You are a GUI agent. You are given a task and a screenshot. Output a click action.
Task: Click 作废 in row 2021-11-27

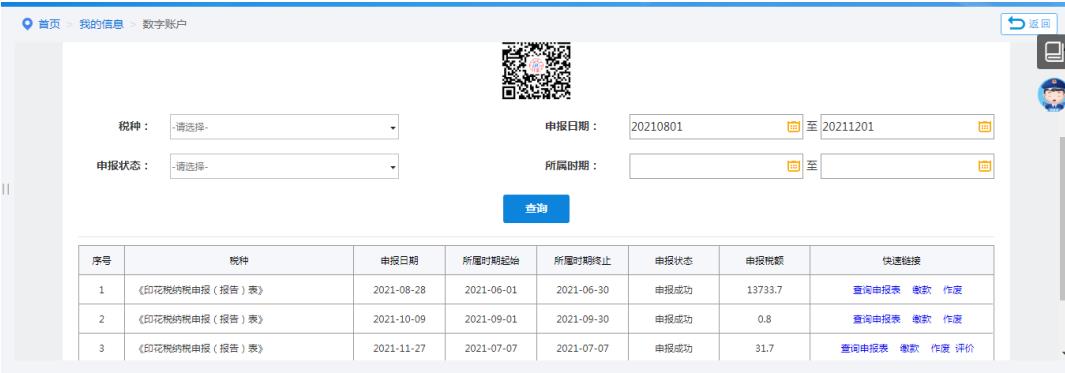coord(940,349)
